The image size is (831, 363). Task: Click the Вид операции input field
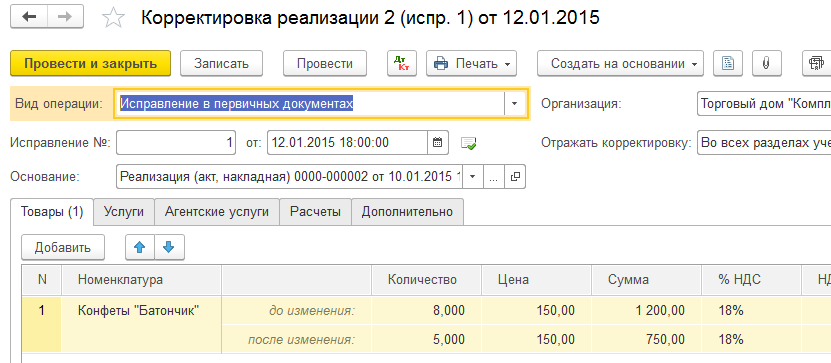(311, 104)
